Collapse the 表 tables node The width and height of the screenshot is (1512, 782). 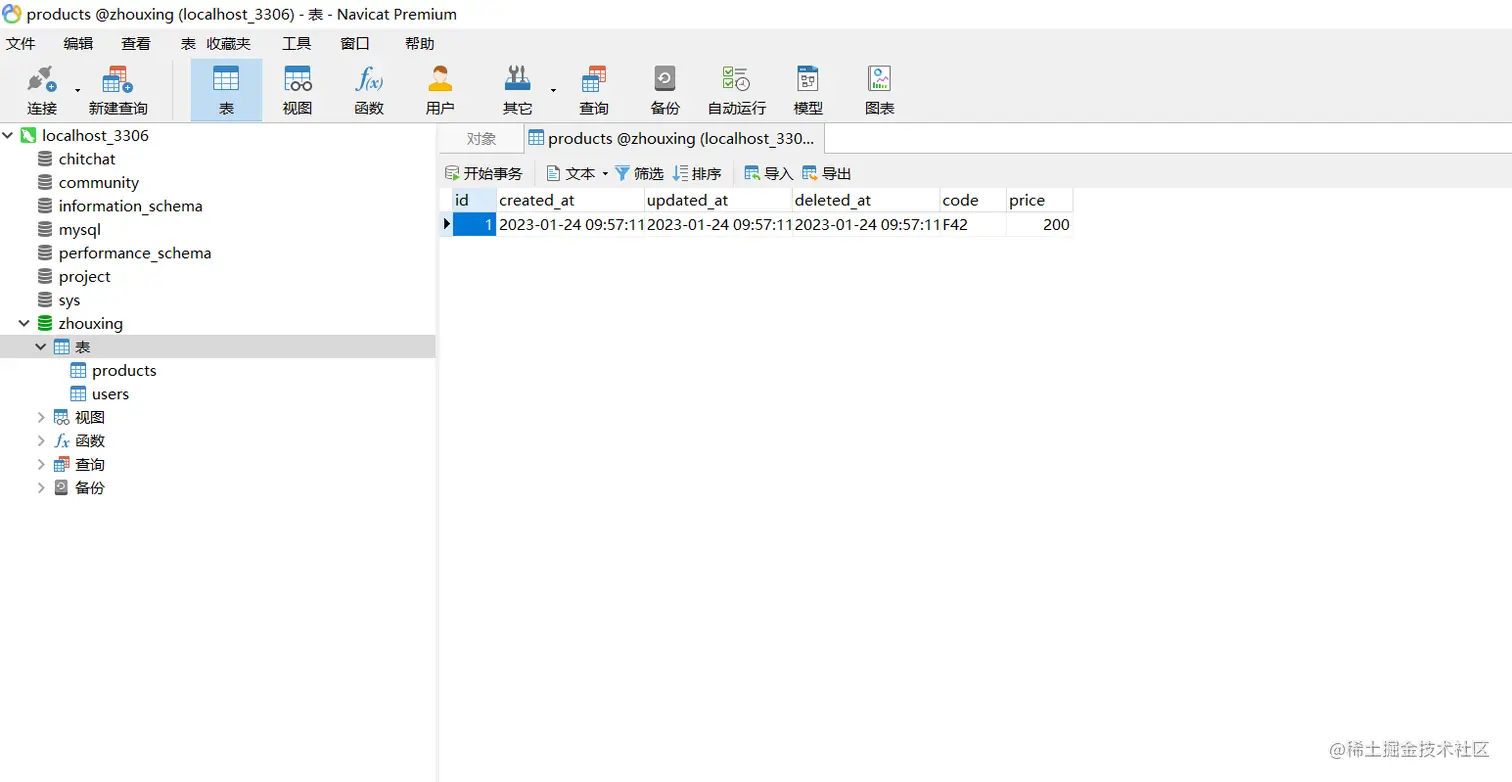41,347
